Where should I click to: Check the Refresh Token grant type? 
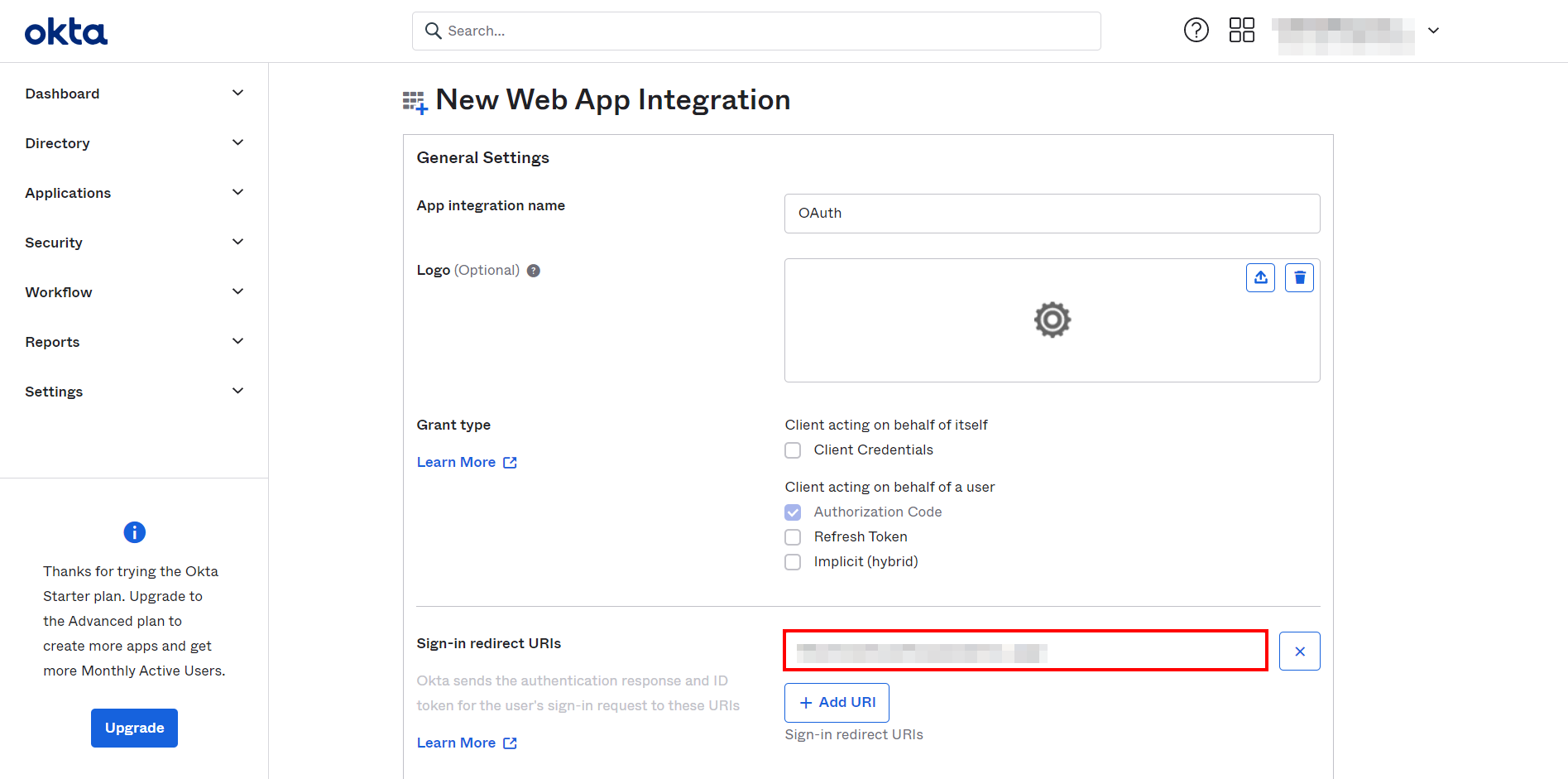793,537
